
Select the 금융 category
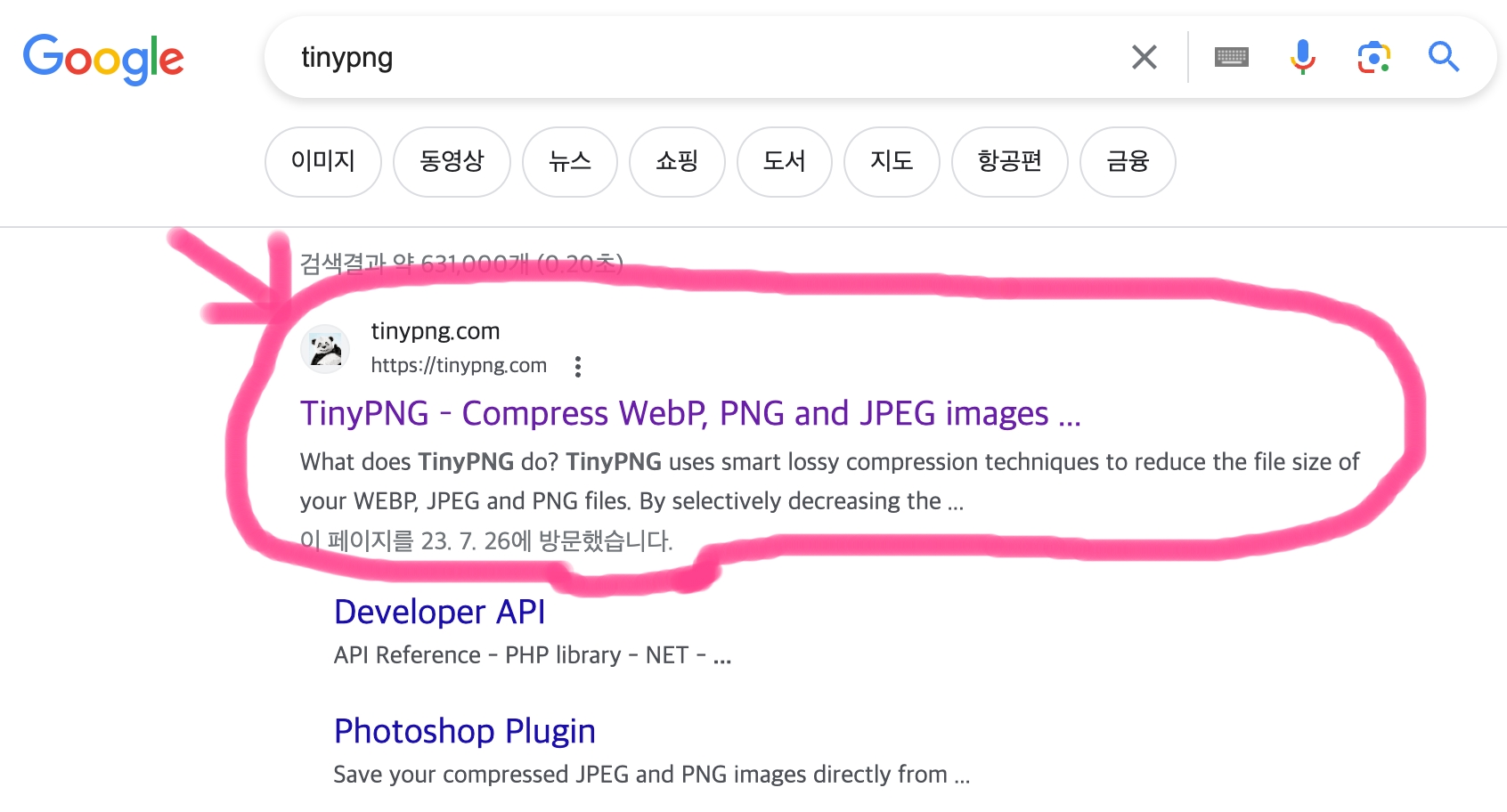click(1127, 162)
